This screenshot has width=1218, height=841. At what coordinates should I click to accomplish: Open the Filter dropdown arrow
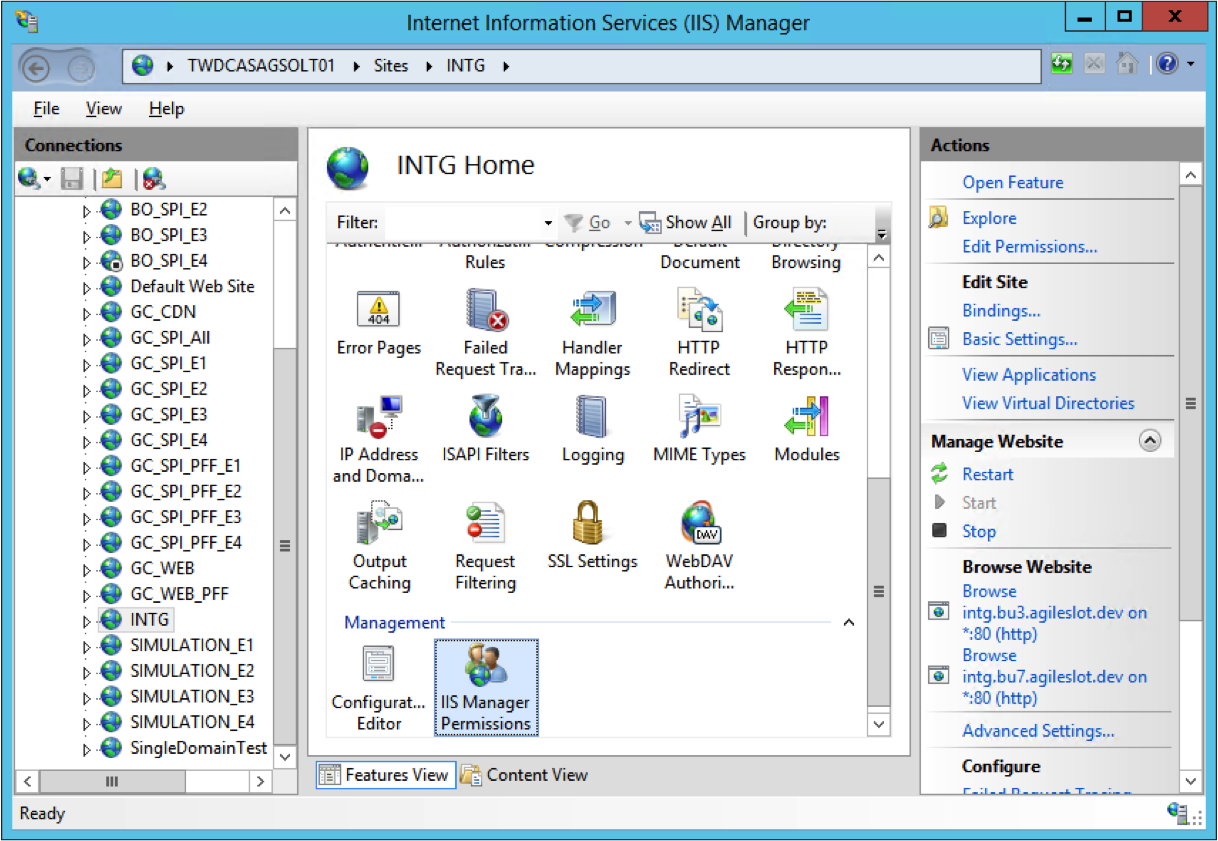pyautogui.click(x=548, y=223)
